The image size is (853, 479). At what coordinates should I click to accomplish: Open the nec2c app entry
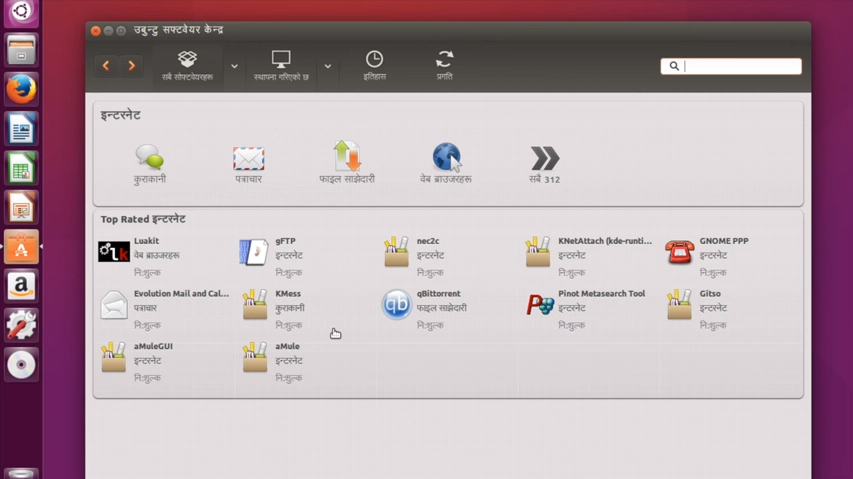(448, 256)
